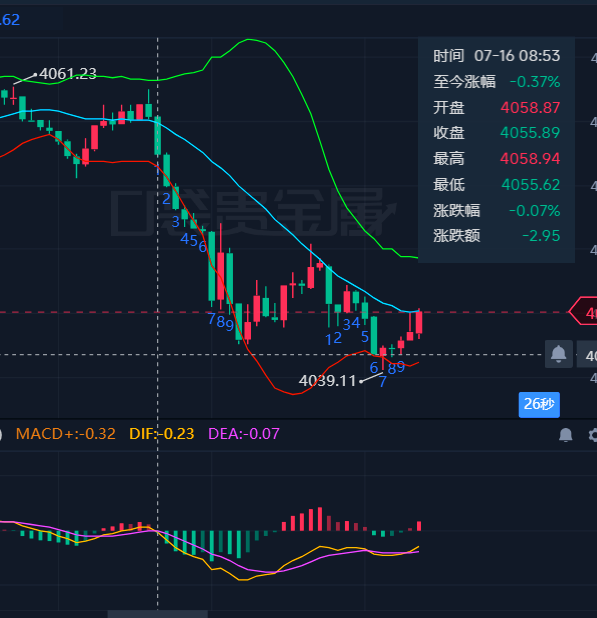Click the MACD+:-0.32 value

click(x=65, y=434)
